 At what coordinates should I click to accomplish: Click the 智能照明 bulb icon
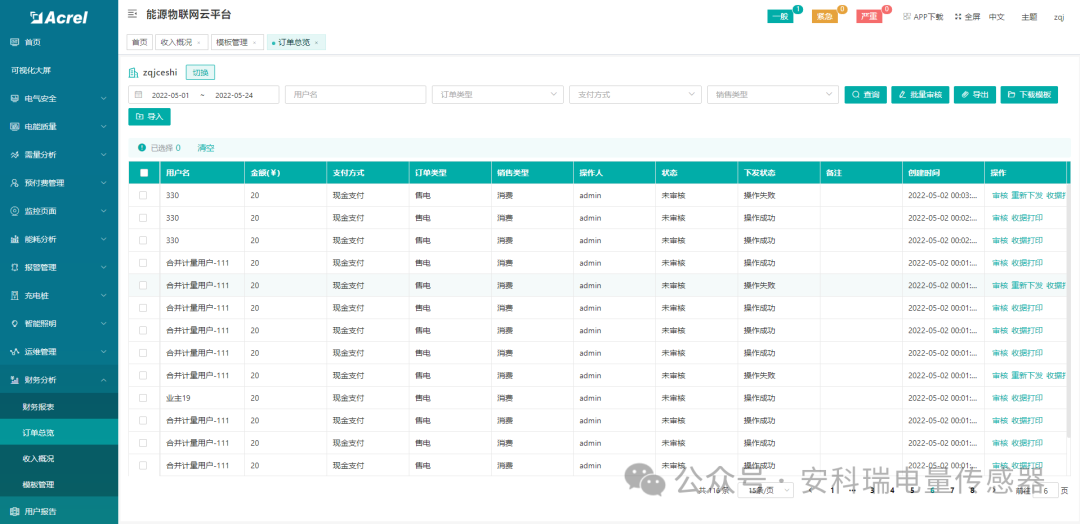pos(14,323)
